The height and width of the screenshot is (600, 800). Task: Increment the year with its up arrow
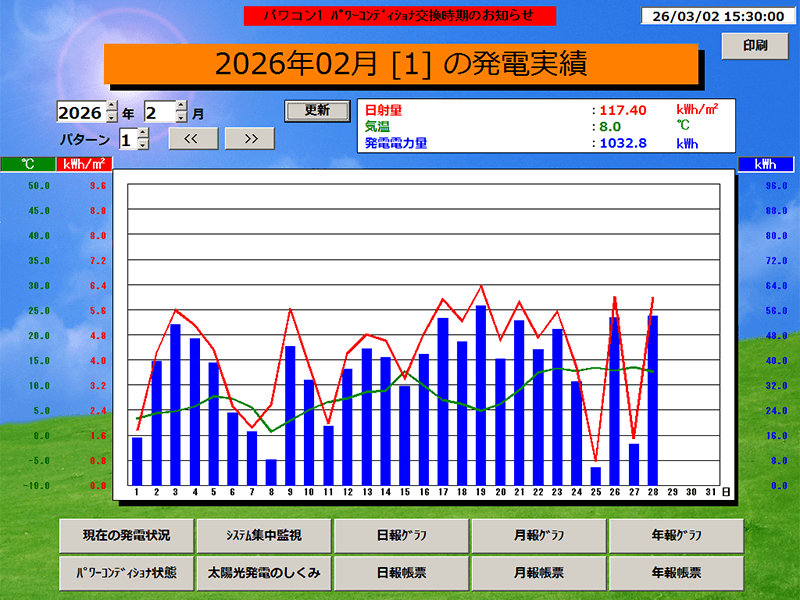[x=110, y=106]
